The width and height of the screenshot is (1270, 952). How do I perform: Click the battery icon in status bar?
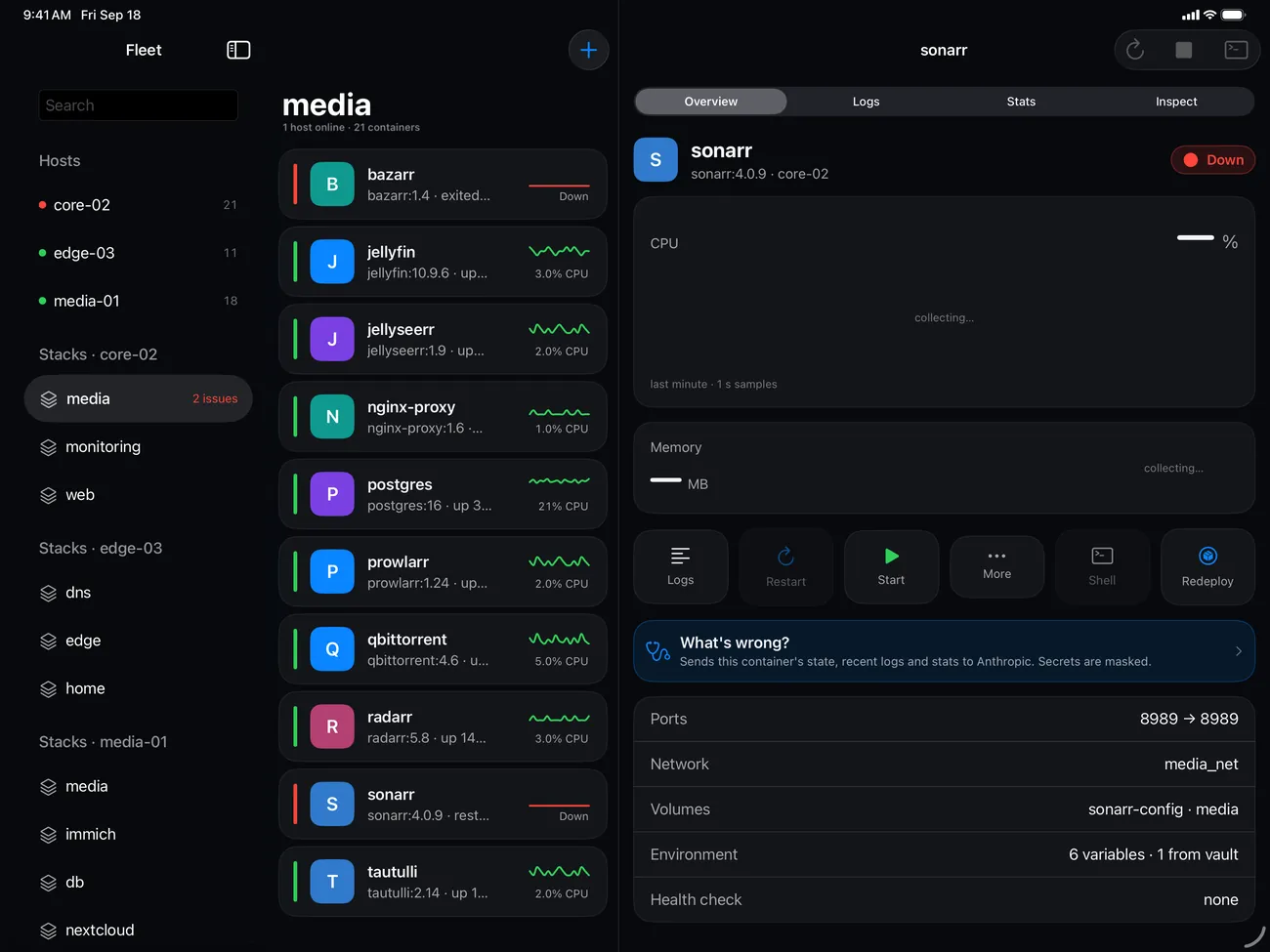(x=1234, y=15)
